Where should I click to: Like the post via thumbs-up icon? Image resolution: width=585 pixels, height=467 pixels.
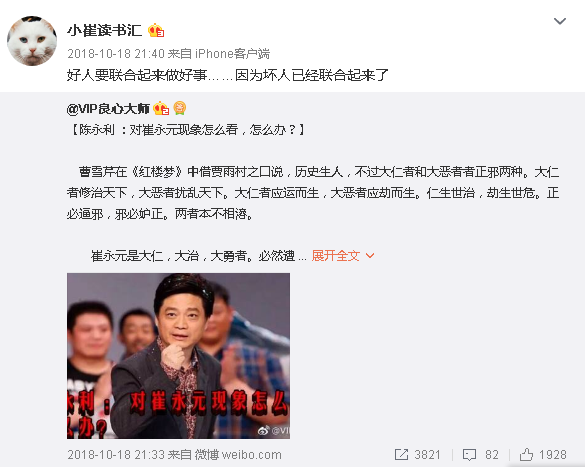(526, 454)
